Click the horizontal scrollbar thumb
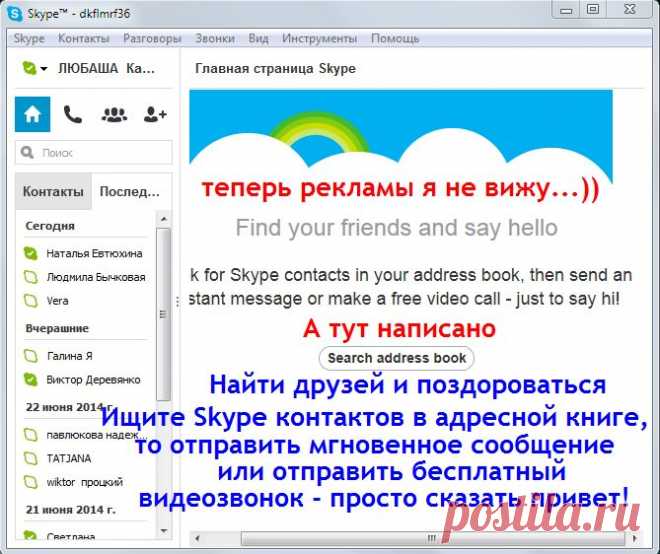Screen dimensions: 660x554 click(433, 538)
